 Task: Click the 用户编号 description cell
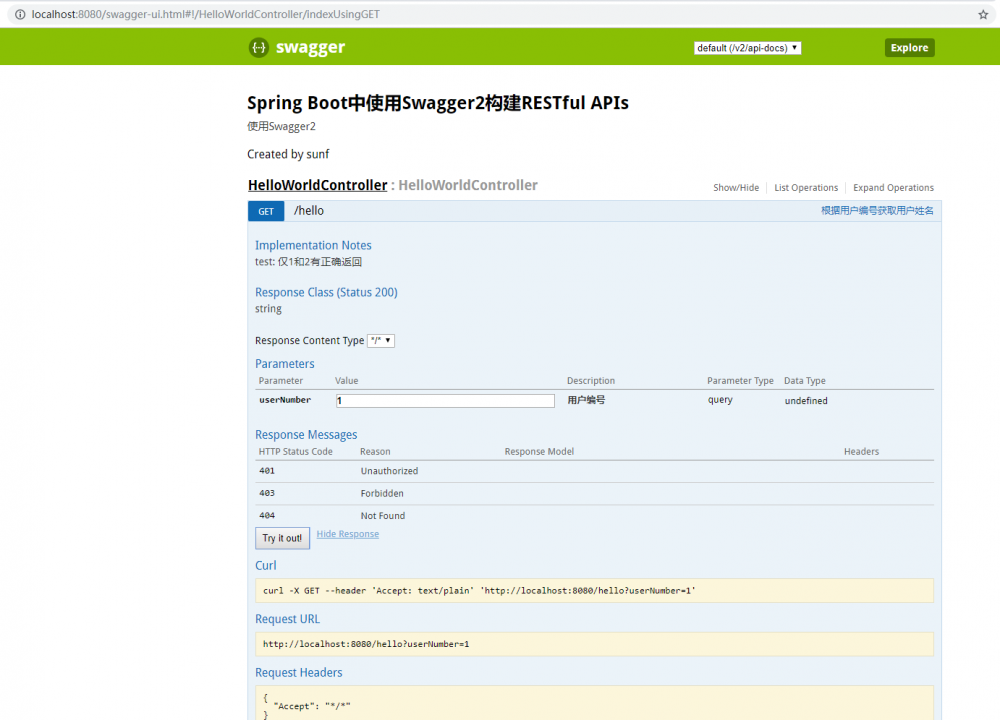[x=586, y=400]
